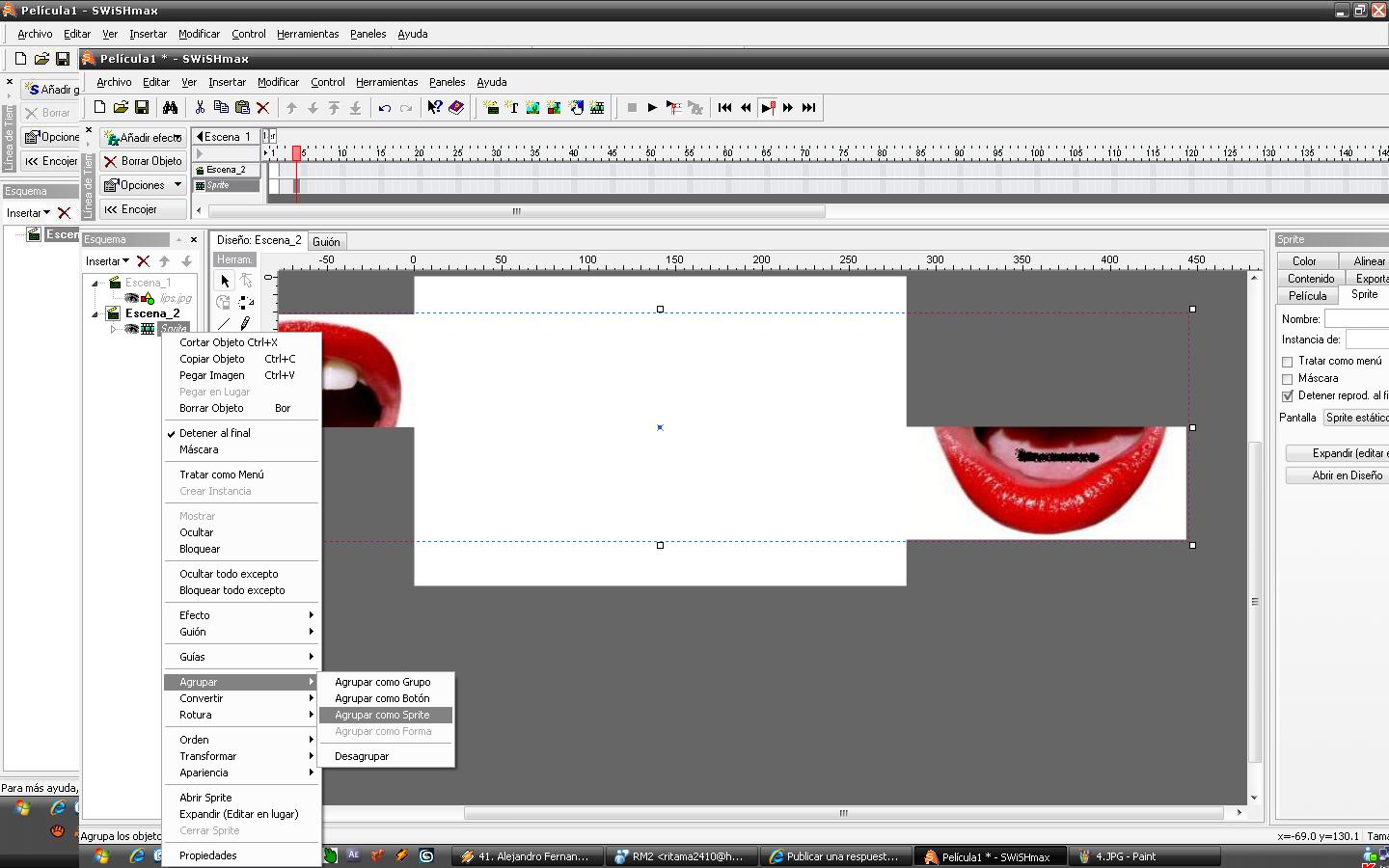Image resolution: width=1389 pixels, height=868 pixels.
Task: Select the Line tool in Herram. panel
Action: [225, 324]
